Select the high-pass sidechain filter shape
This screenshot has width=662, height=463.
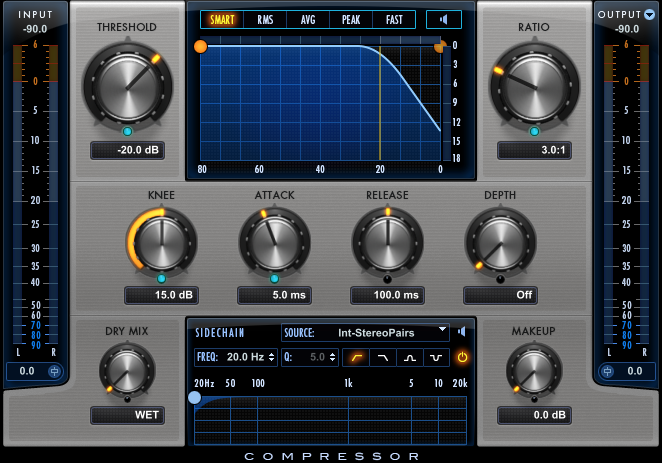356,357
